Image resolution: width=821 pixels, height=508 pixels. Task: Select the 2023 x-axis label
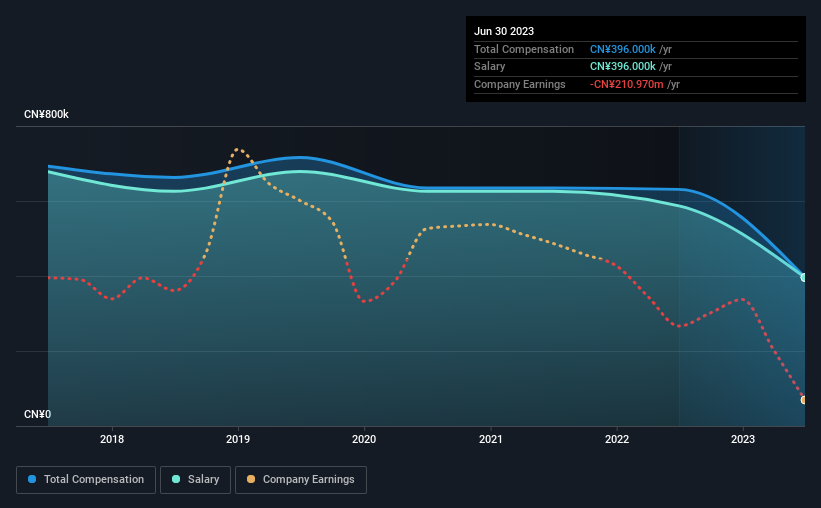(x=743, y=439)
